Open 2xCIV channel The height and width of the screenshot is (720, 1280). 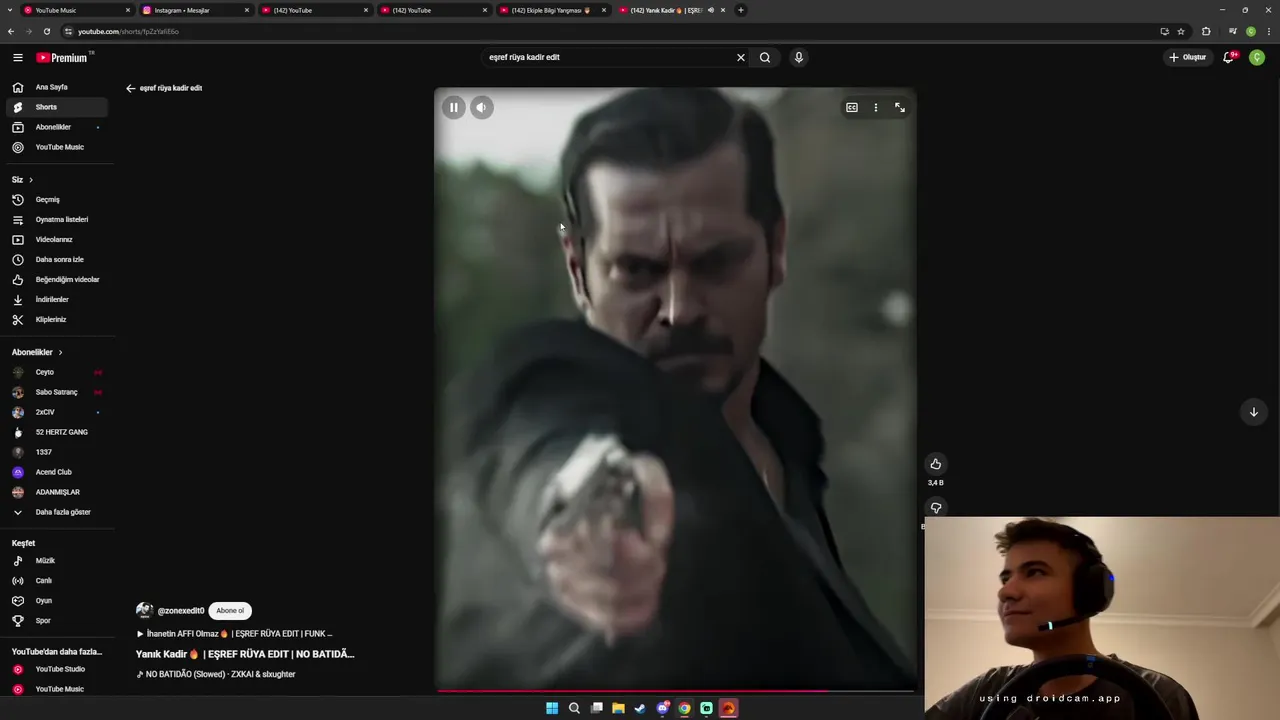pyautogui.click(x=57, y=412)
